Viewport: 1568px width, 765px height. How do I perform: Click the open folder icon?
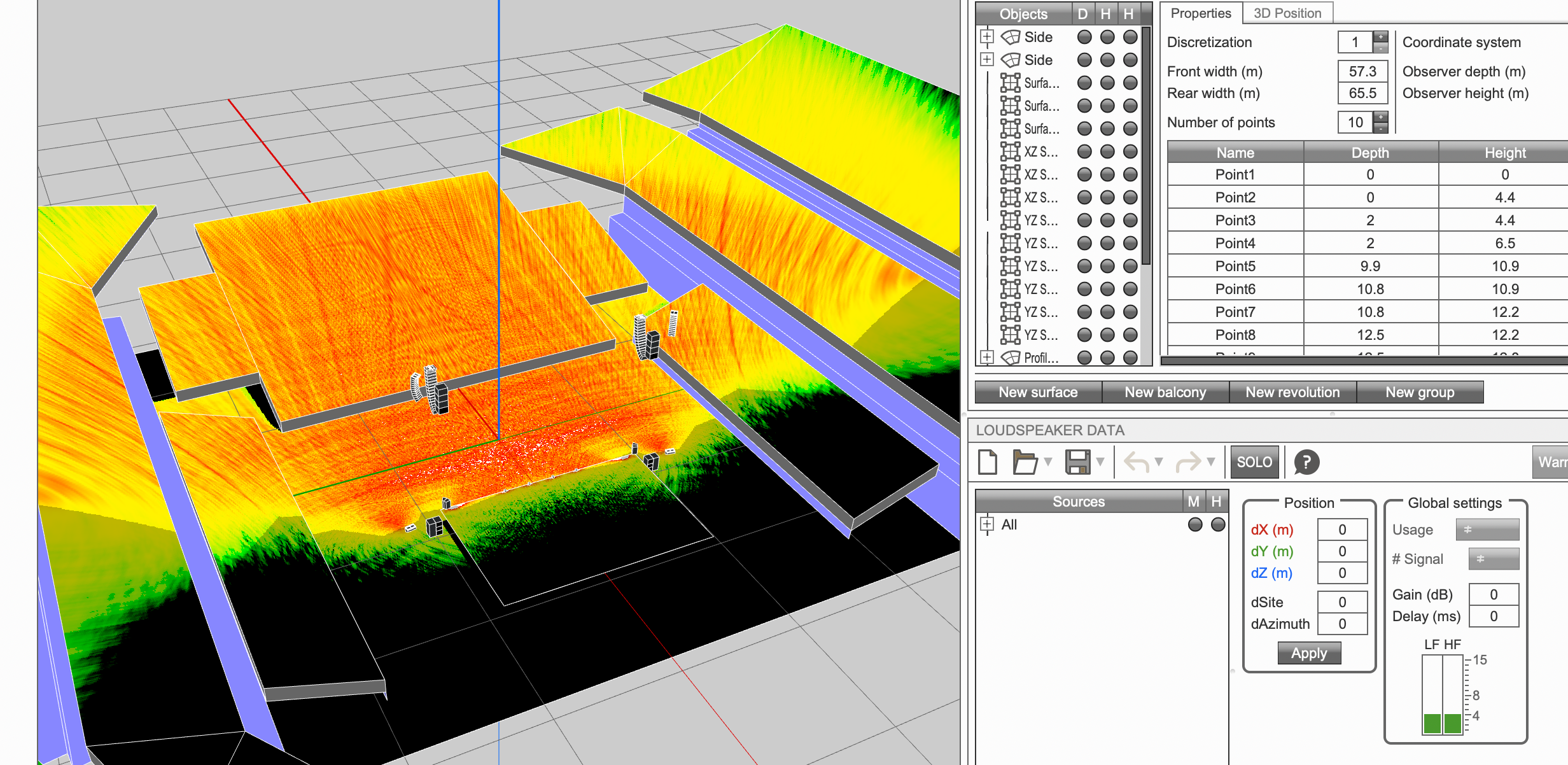1025,462
